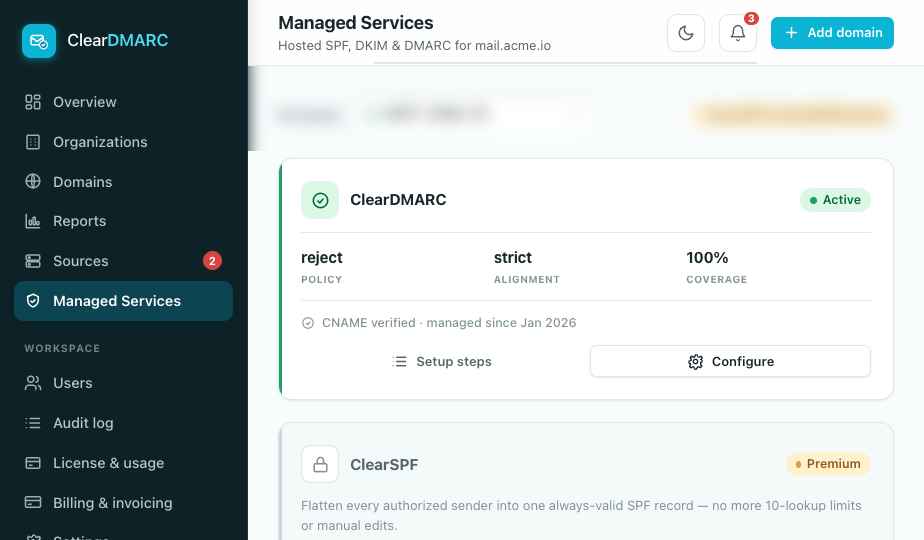Click the ClearDMARC card title

point(398,200)
